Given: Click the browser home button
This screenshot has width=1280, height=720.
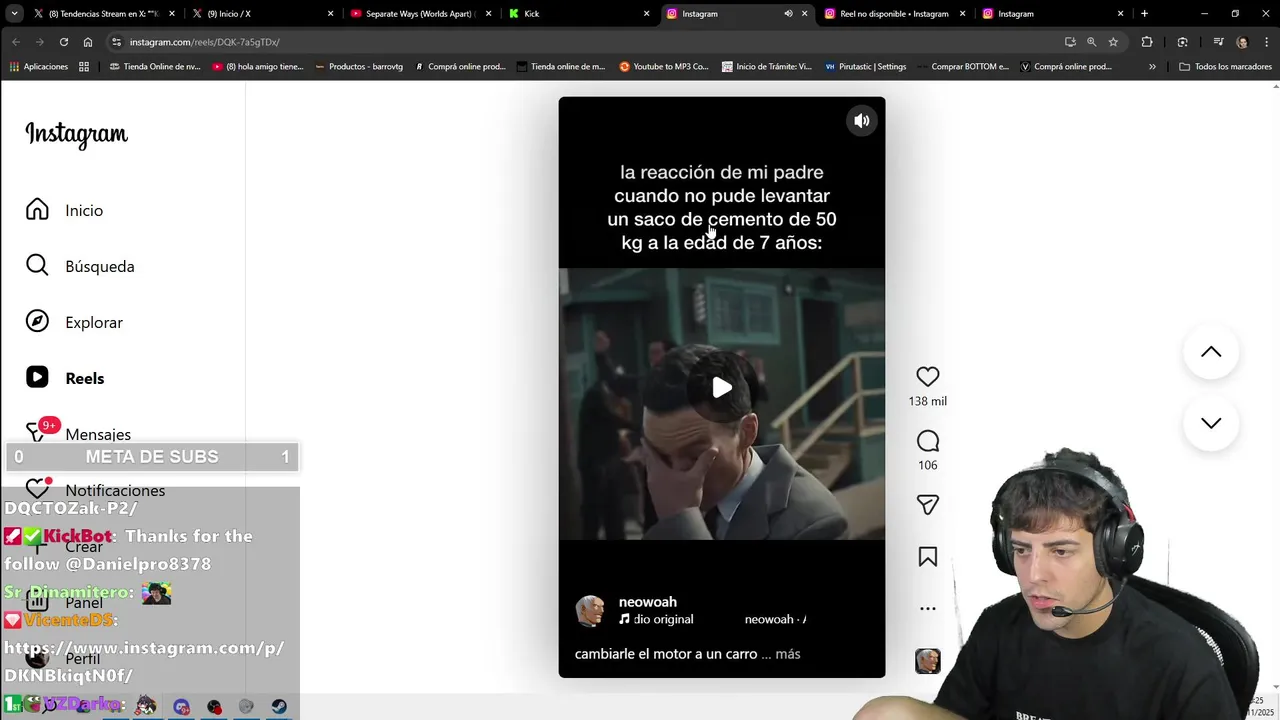Looking at the screenshot, I should pyautogui.click(x=88, y=42).
